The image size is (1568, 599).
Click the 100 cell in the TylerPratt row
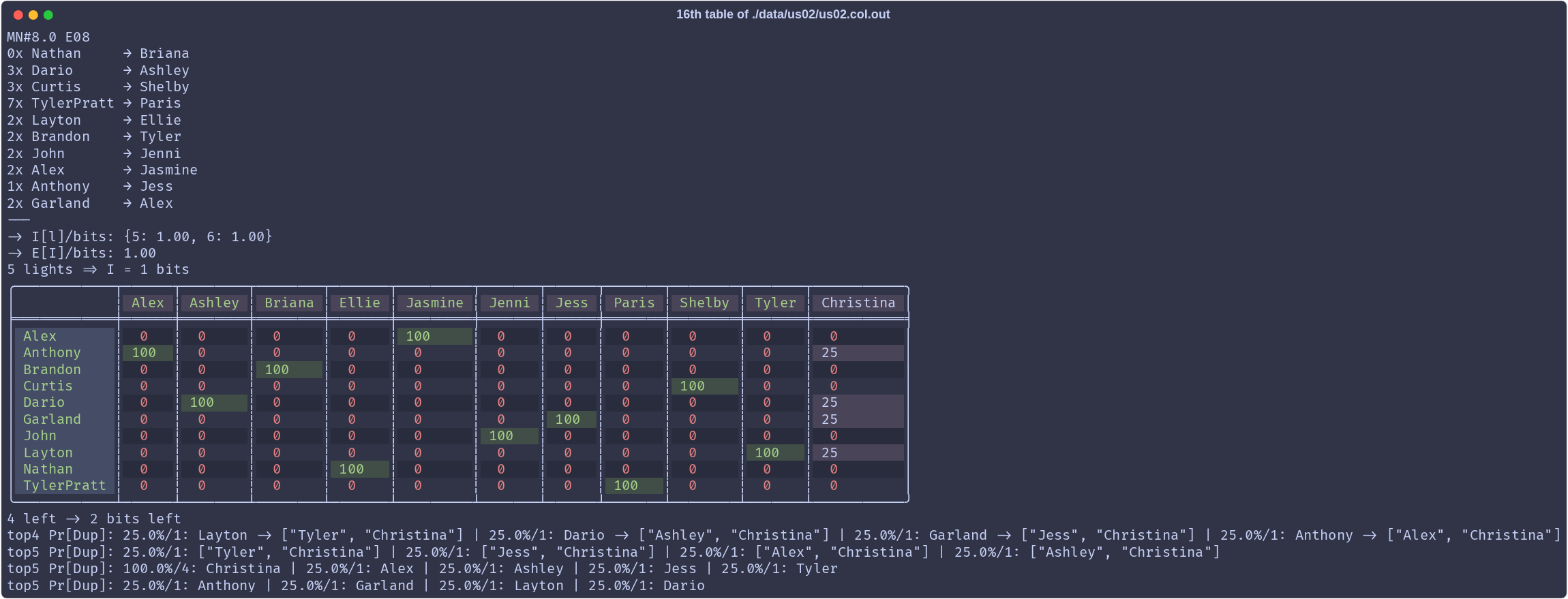634,485
